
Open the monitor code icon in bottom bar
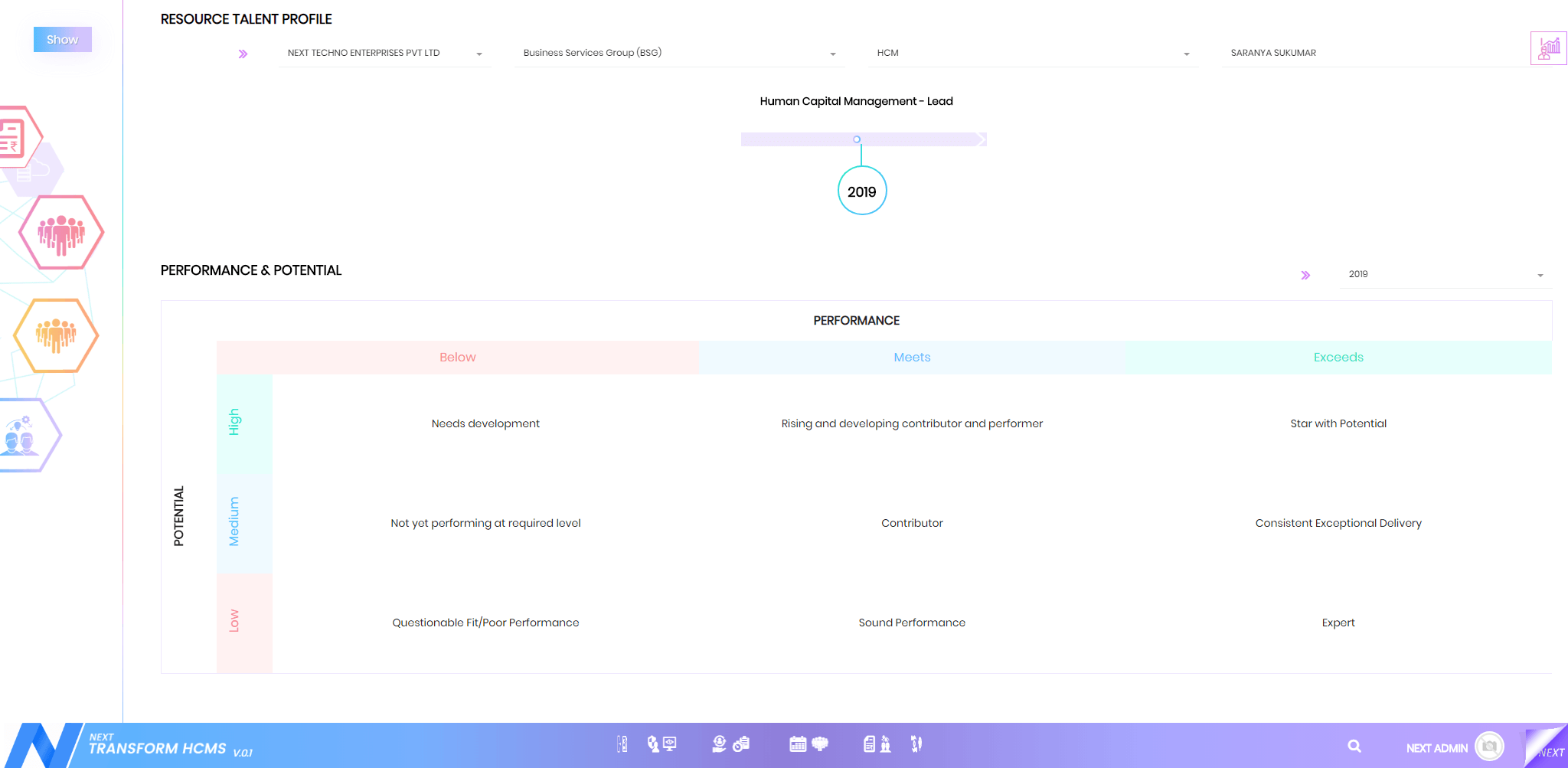[x=670, y=743]
